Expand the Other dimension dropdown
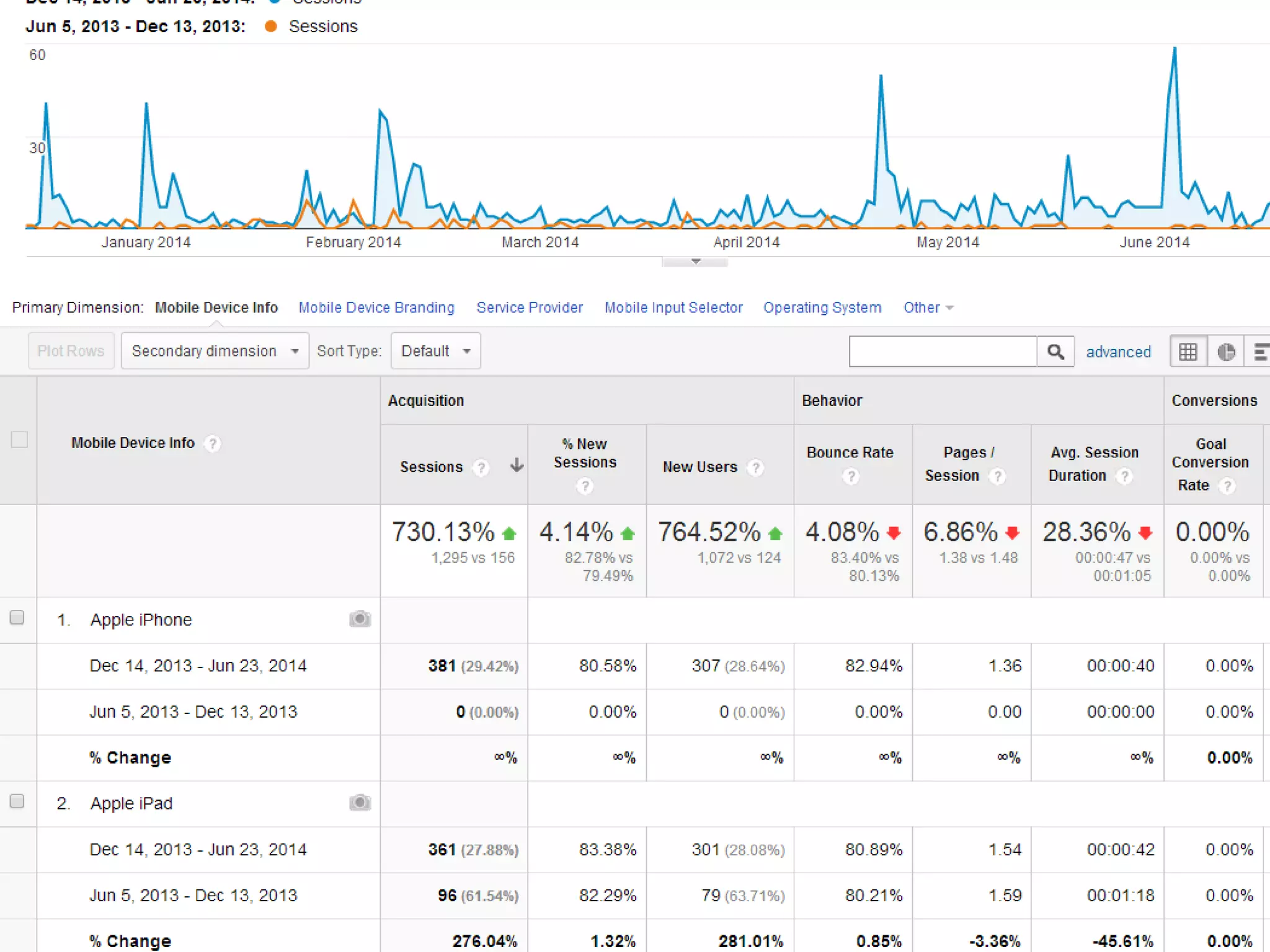Screen dimensions: 1270x952 click(928, 307)
